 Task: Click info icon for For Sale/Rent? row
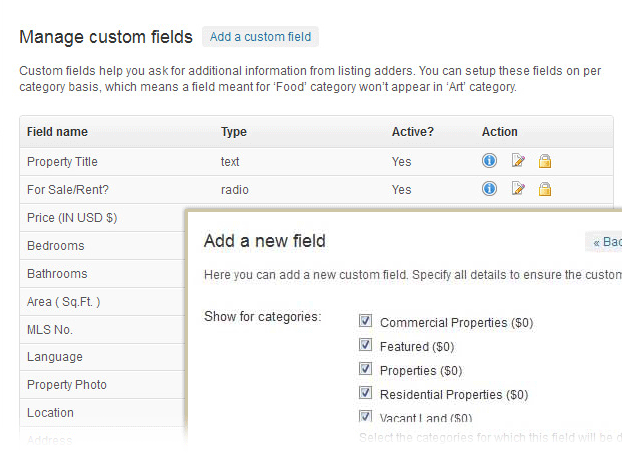489,188
